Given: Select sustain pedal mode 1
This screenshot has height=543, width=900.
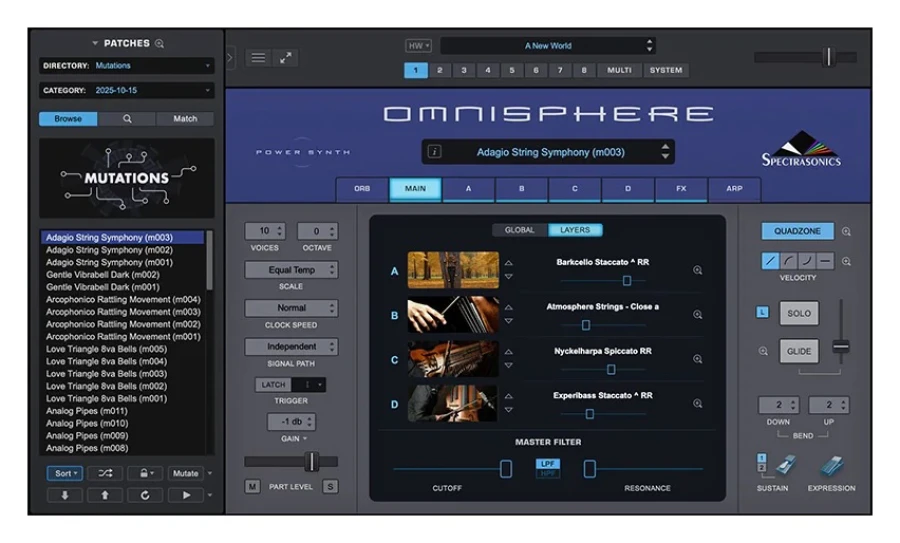Looking at the screenshot, I should point(762,458).
